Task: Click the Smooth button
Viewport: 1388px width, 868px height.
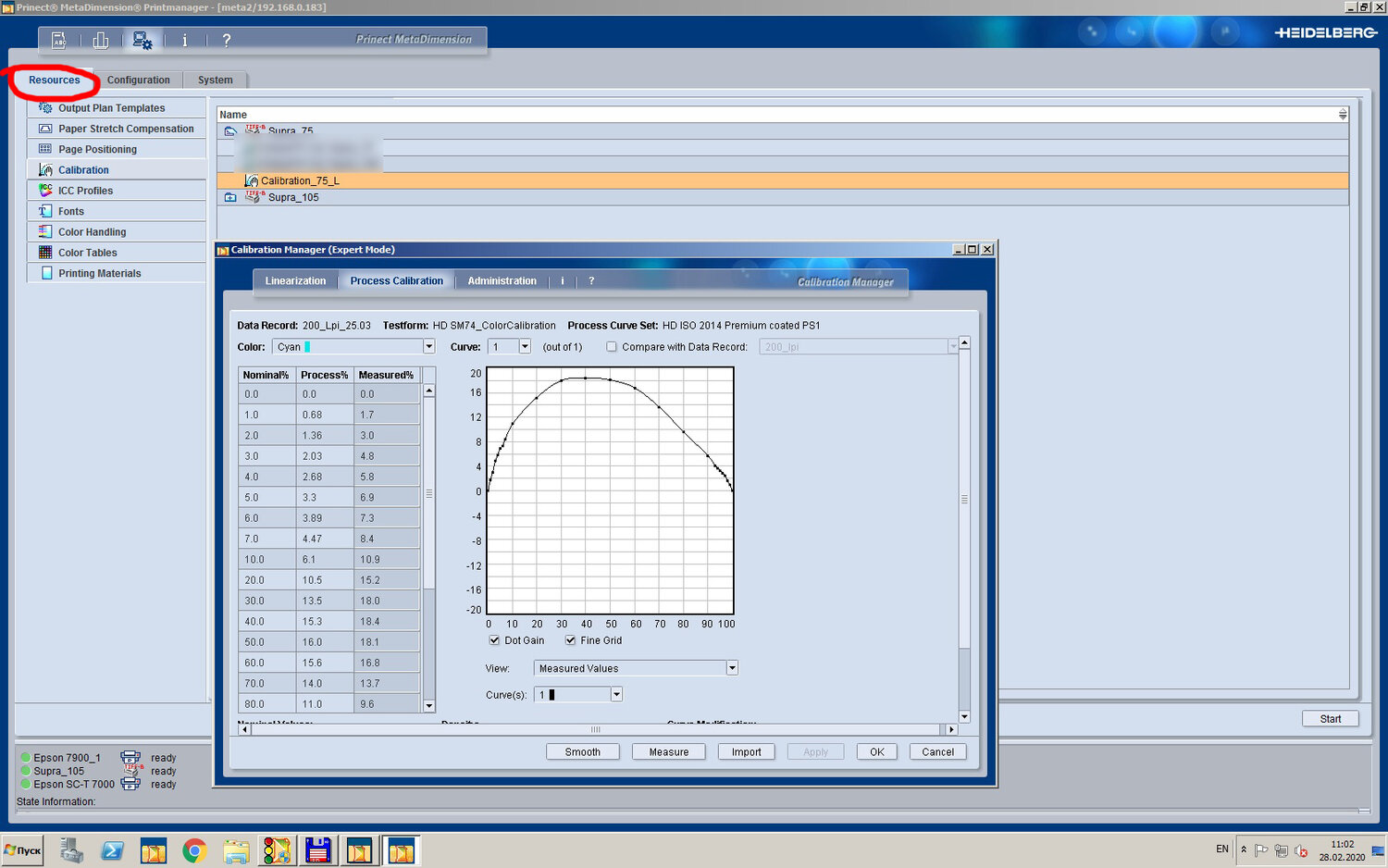Action: coord(583,752)
